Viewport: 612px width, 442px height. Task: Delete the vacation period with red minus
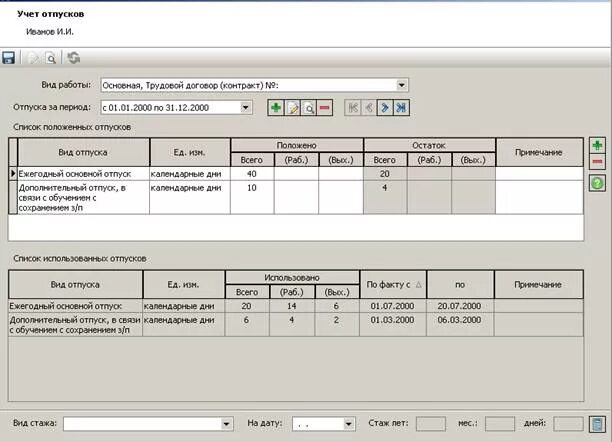tap(325, 107)
